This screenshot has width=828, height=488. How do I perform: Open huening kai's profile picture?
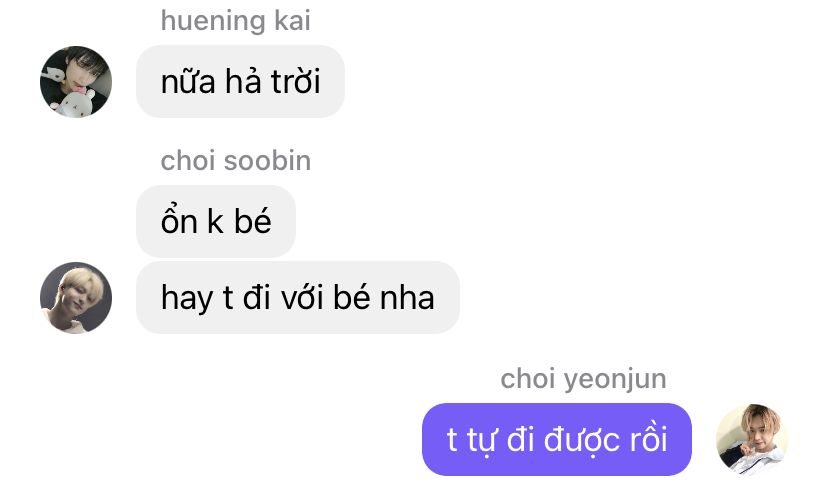[x=76, y=82]
